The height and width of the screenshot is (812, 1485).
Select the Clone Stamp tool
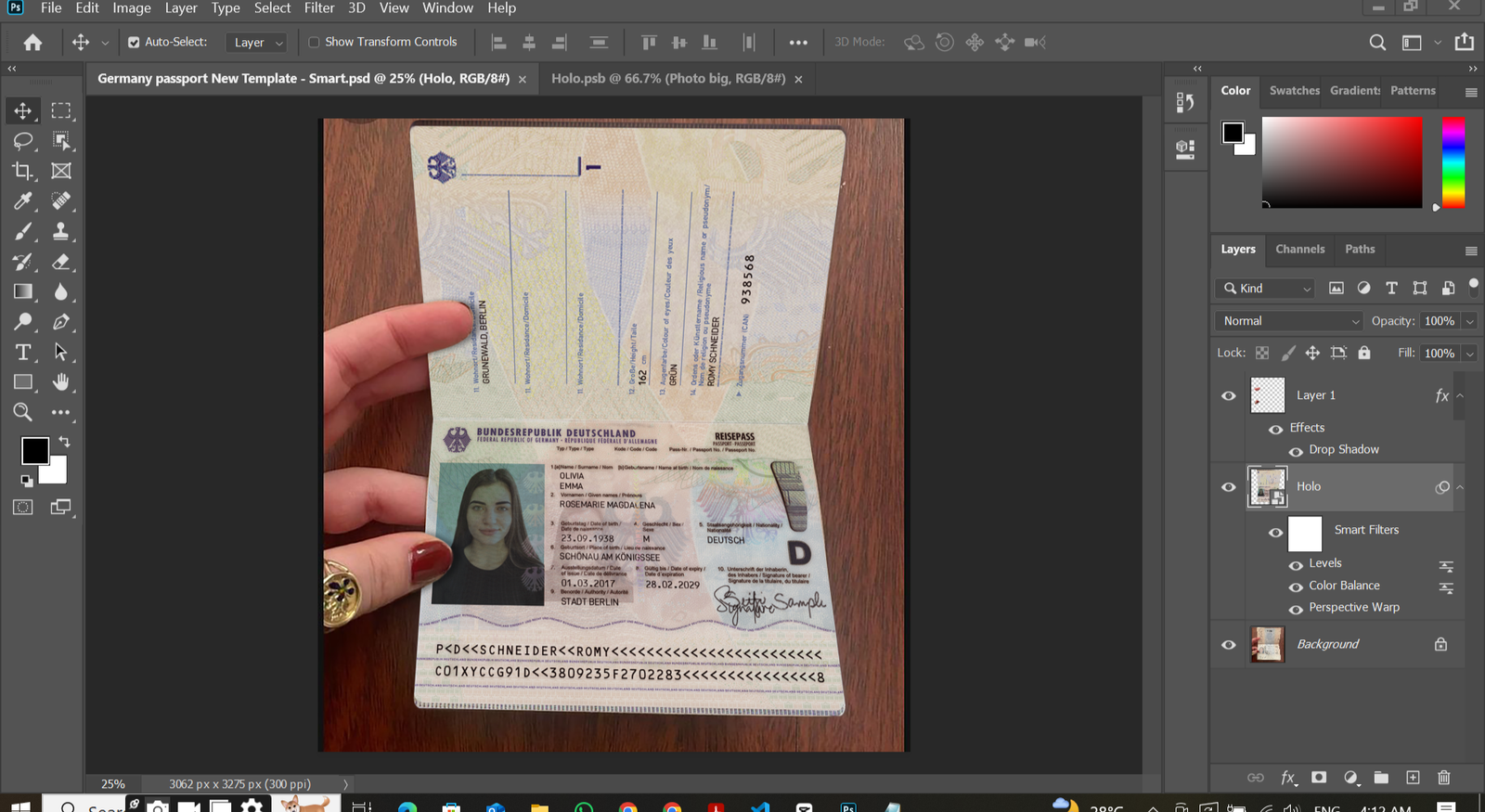61,231
